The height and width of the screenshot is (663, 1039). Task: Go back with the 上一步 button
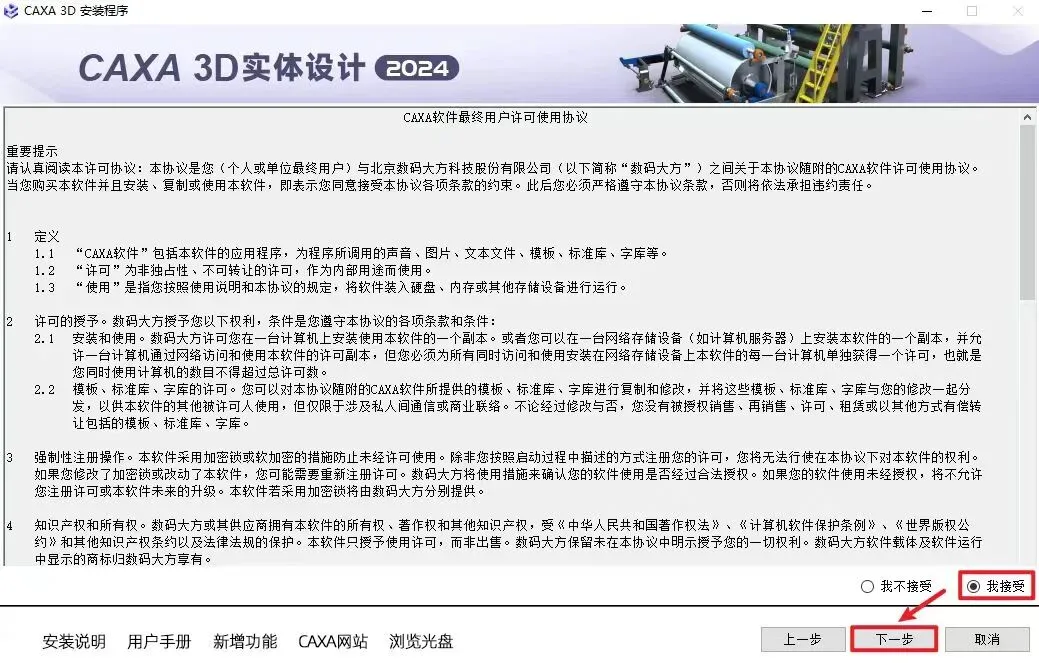coord(802,639)
